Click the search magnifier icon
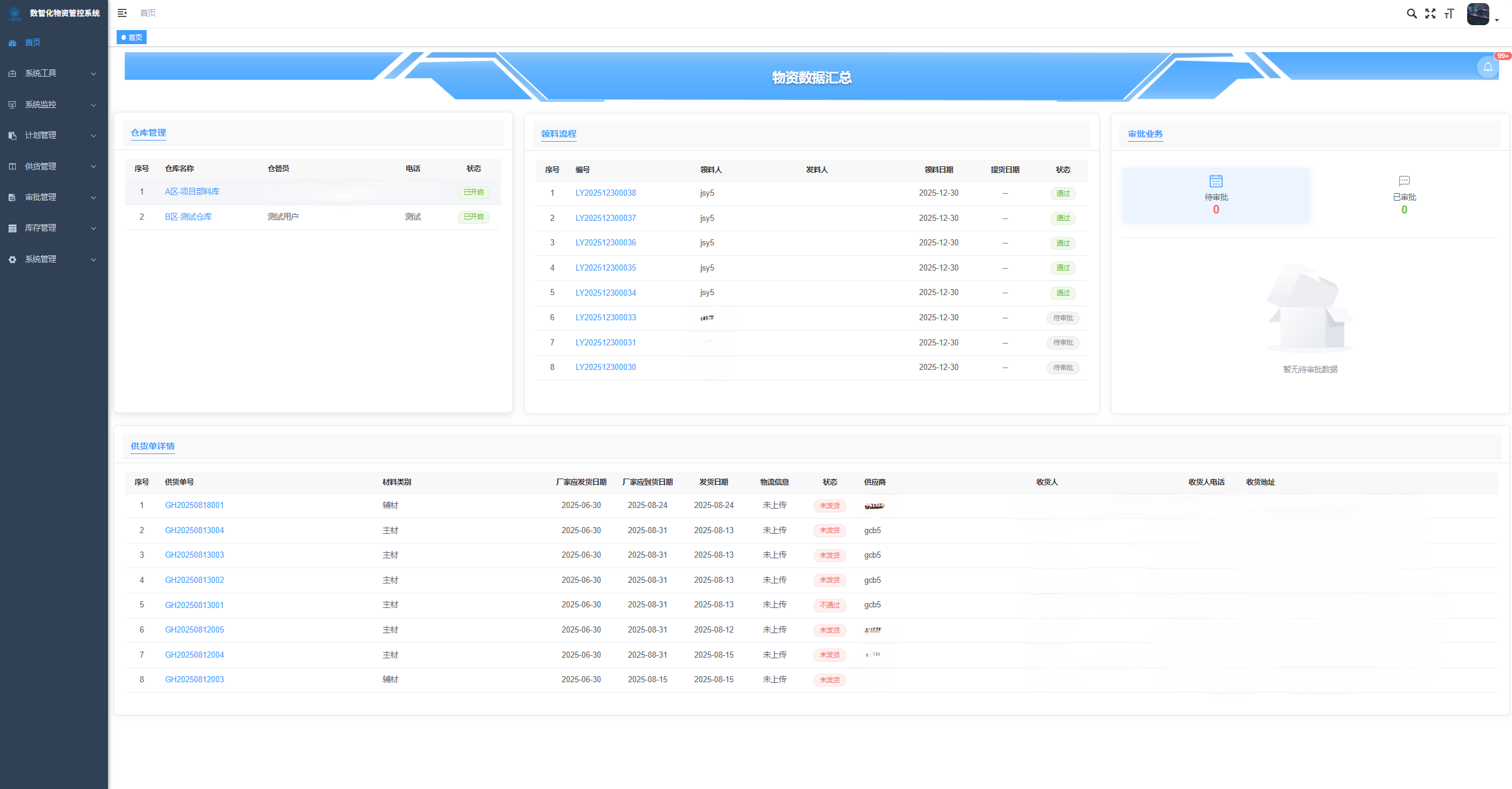The height and width of the screenshot is (789, 1512). pyautogui.click(x=1411, y=13)
